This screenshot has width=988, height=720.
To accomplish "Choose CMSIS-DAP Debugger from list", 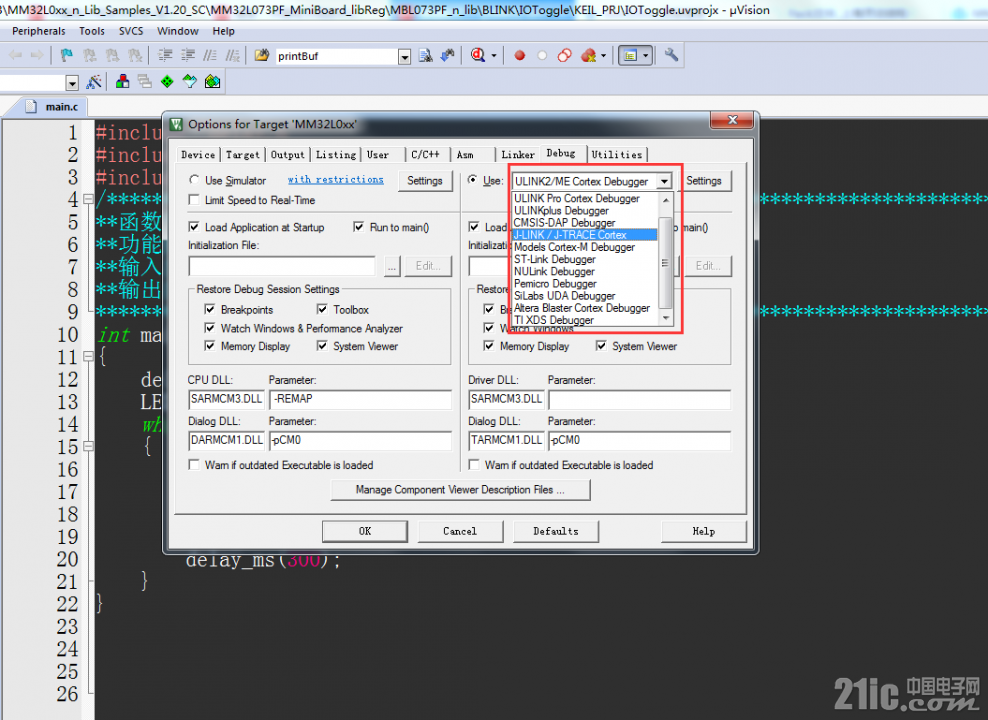I will pyautogui.click(x=585, y=223).
